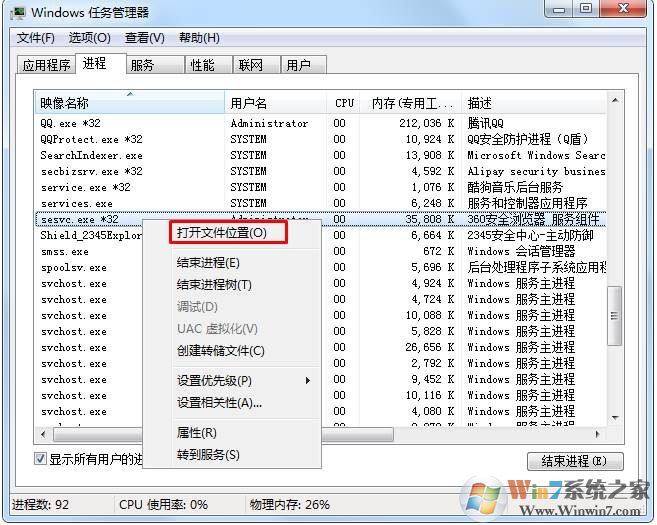This screenshot has height=525, width=657.
Task: Open the 选项(O) menu
Action: pyautogui.click(x=90, y=38)
